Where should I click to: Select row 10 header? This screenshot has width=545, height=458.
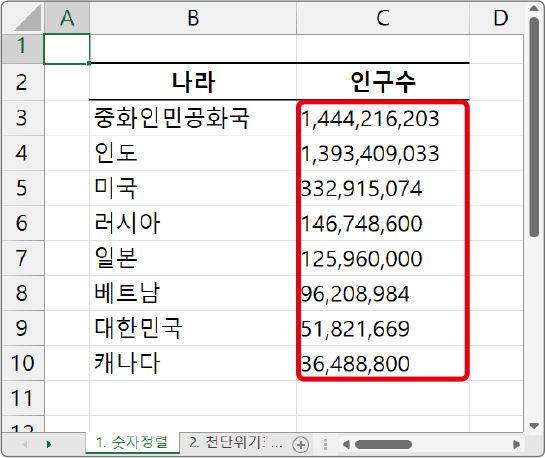pyautogui.click(x=23, y=363)
